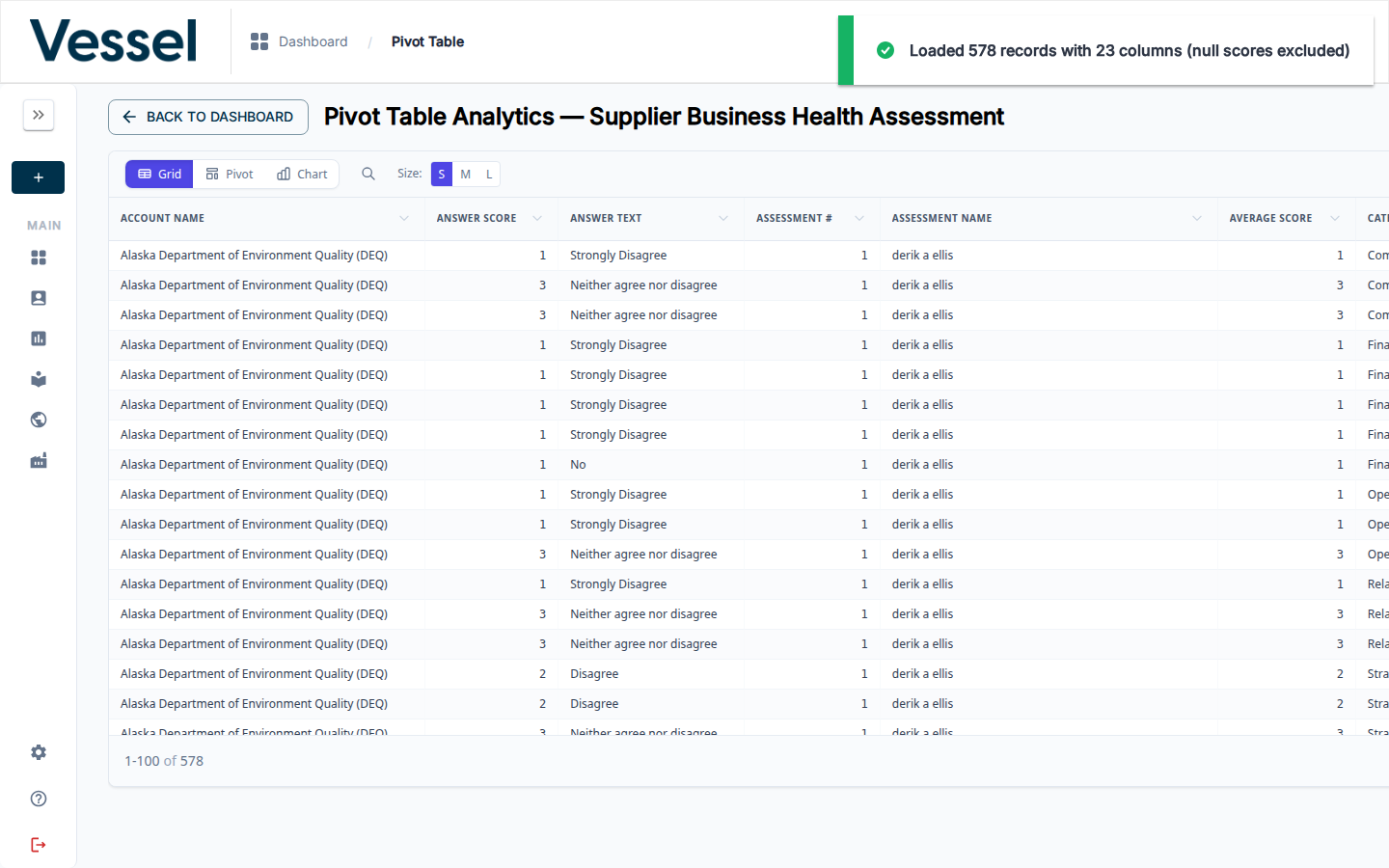The height and width of the screenshot is (868, 1389).
Task: Click the Vessel logo
Action: pyautogui.click(x=114, y=41)
